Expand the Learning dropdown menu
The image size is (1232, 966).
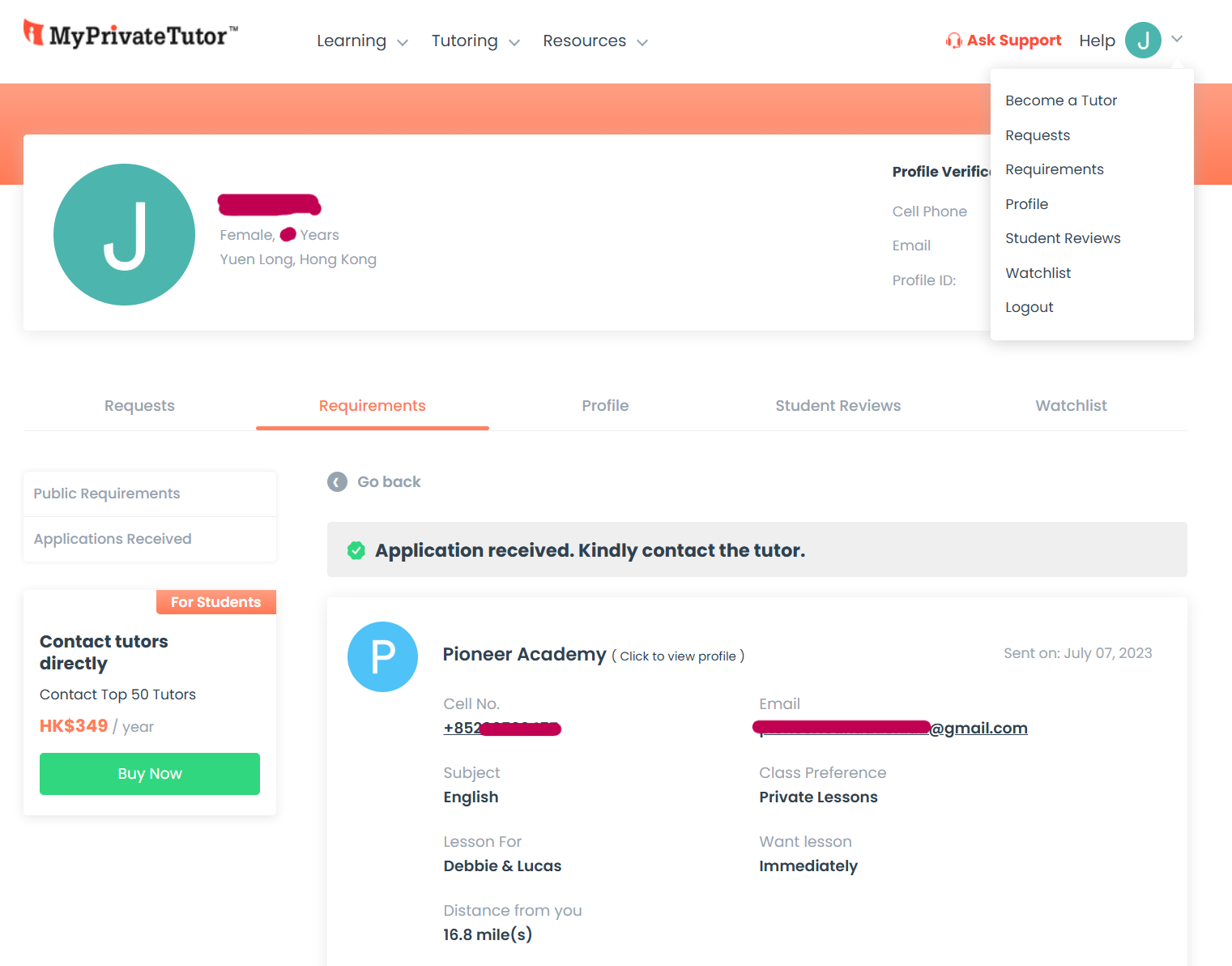pos(361,41)
